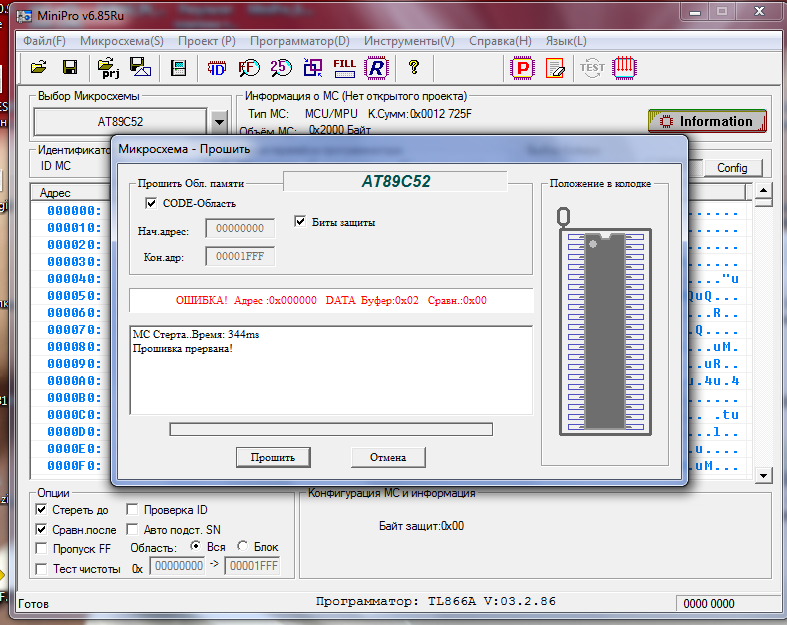Screen dimensions: 787x625
Task: Open project via the prj icon
Action: tap(108, 67)
